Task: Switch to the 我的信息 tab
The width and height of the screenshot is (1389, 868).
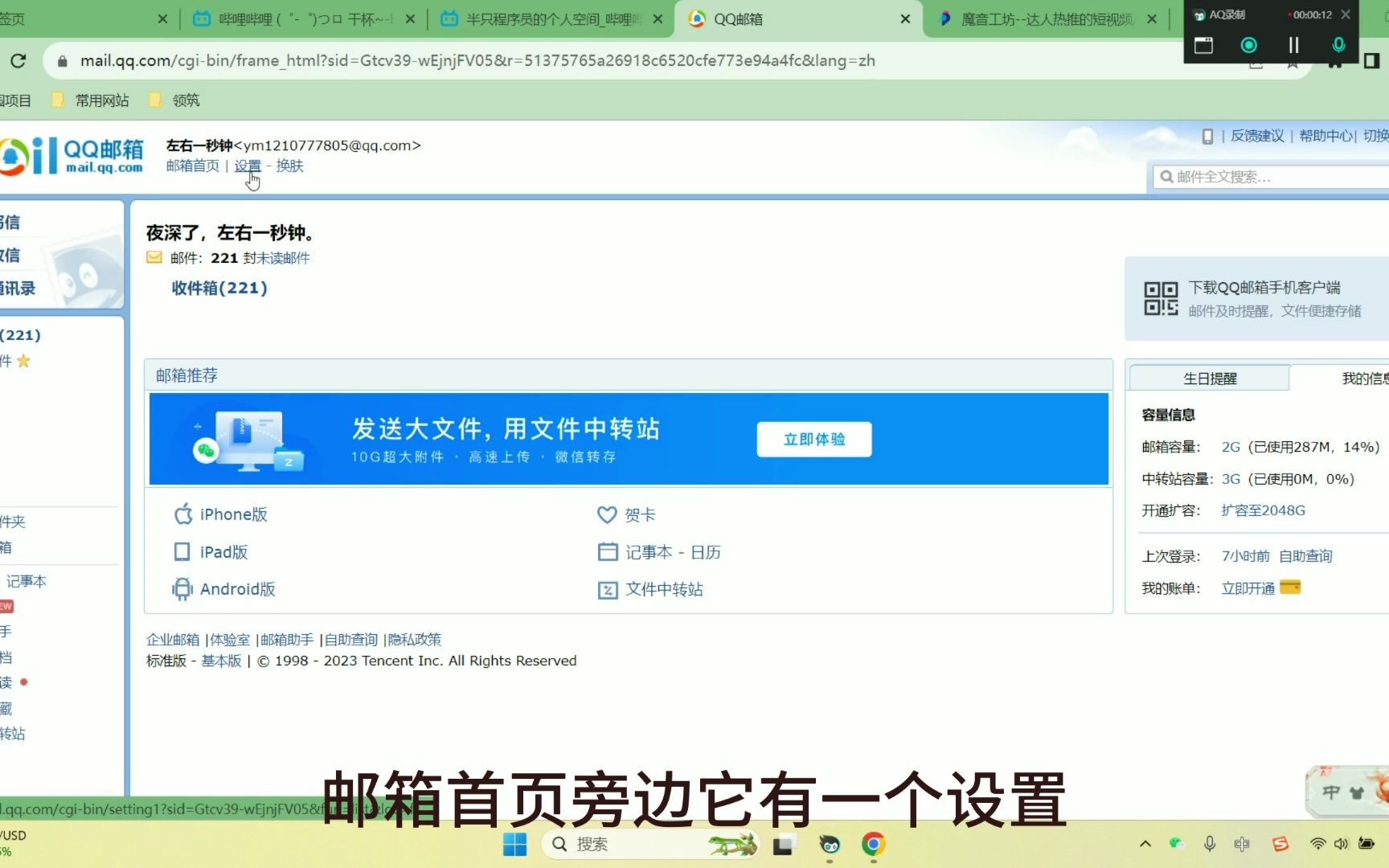Action: 1365,378
